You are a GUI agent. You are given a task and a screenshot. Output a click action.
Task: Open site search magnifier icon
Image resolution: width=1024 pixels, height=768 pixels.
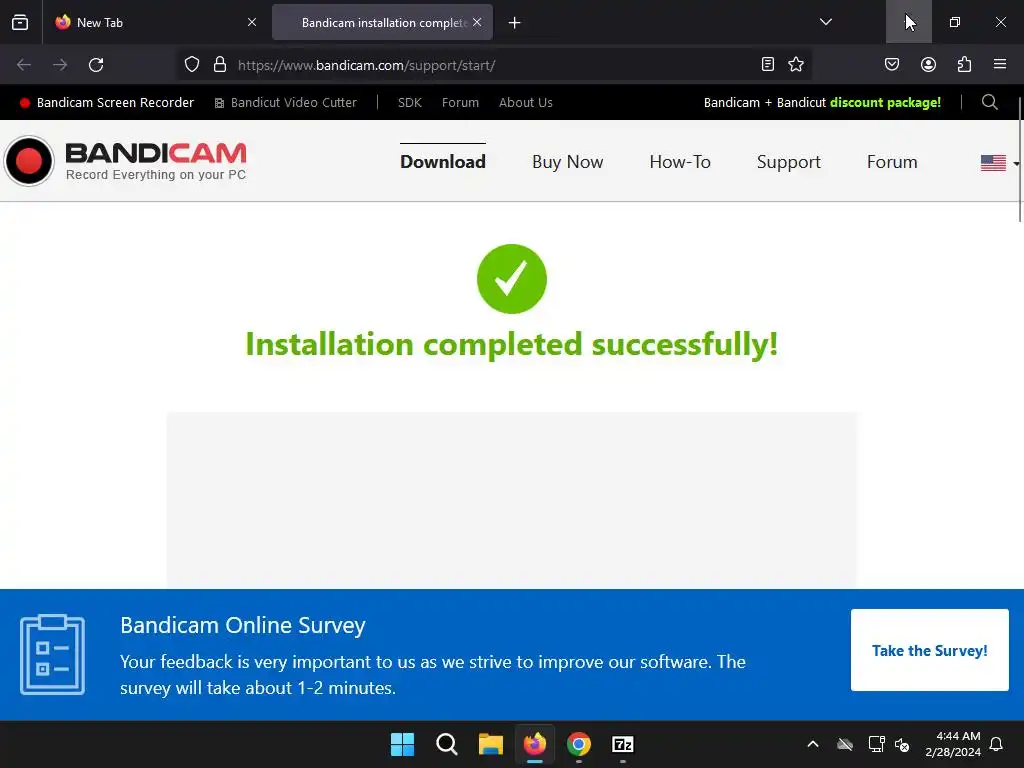pos(990,103)
